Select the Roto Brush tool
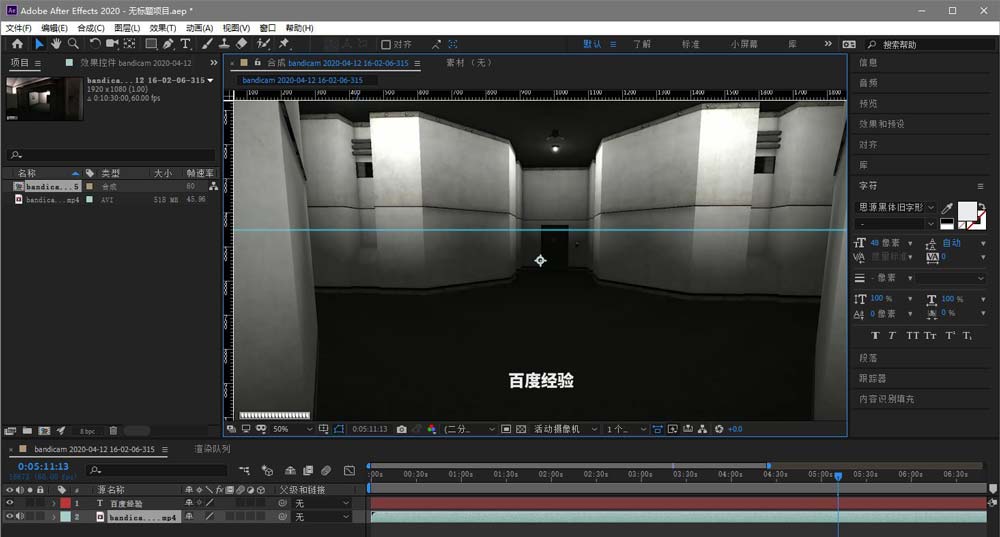Image resolution: width=1000 pixels, height=537 pixels. [x=263, y=43]
